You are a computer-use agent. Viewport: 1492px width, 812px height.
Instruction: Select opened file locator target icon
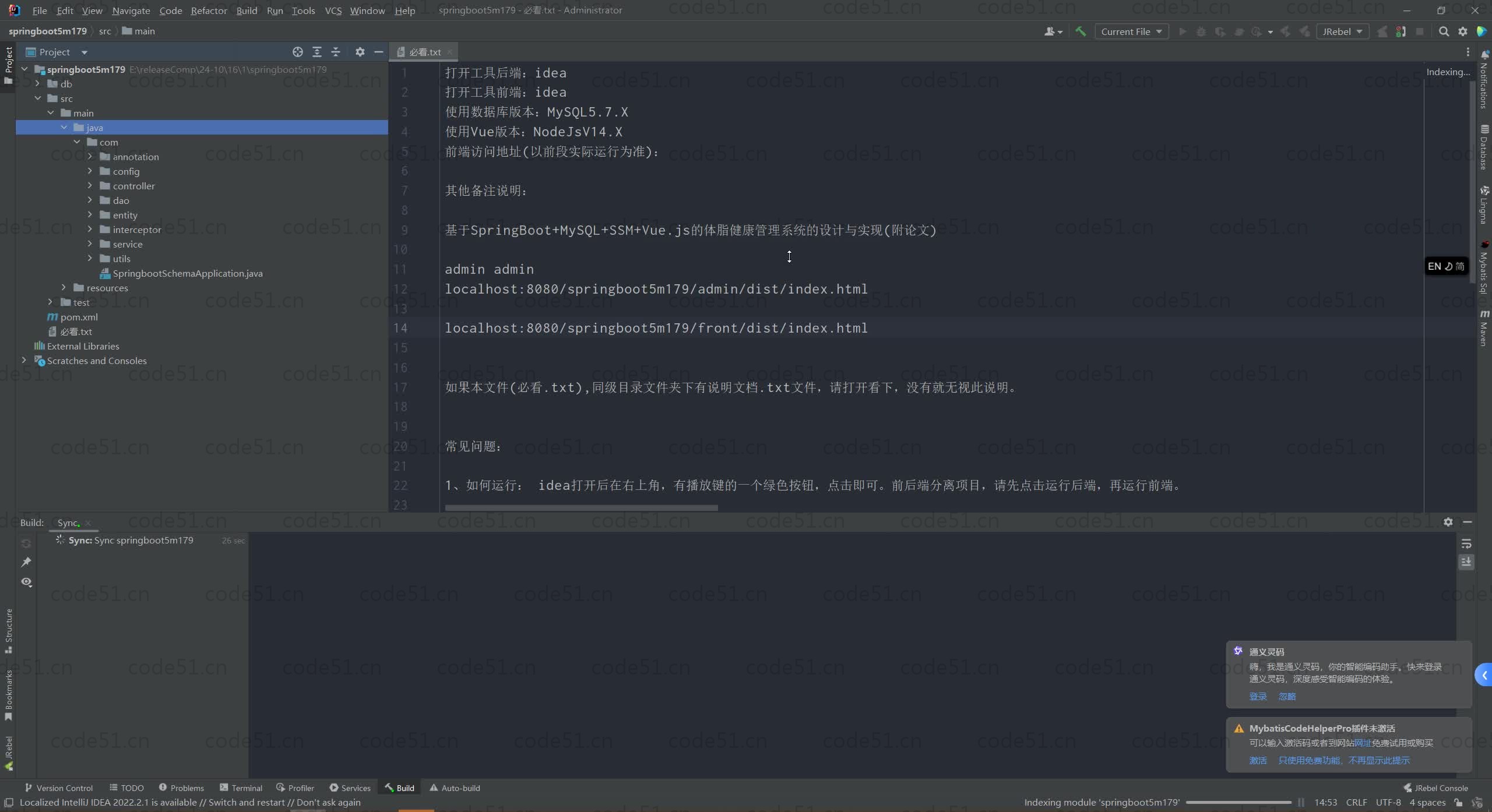point(298,52)
